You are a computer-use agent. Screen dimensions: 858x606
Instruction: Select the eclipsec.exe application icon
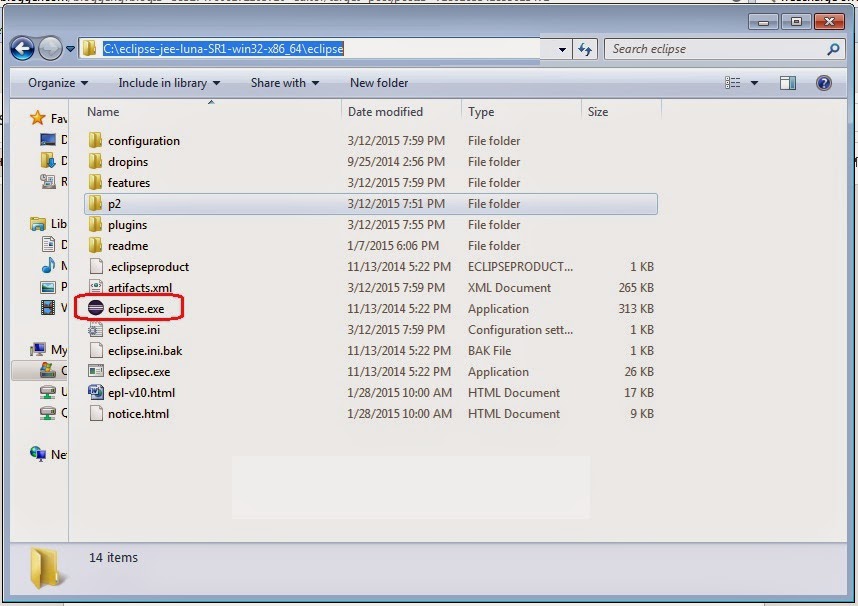point(96,371)
